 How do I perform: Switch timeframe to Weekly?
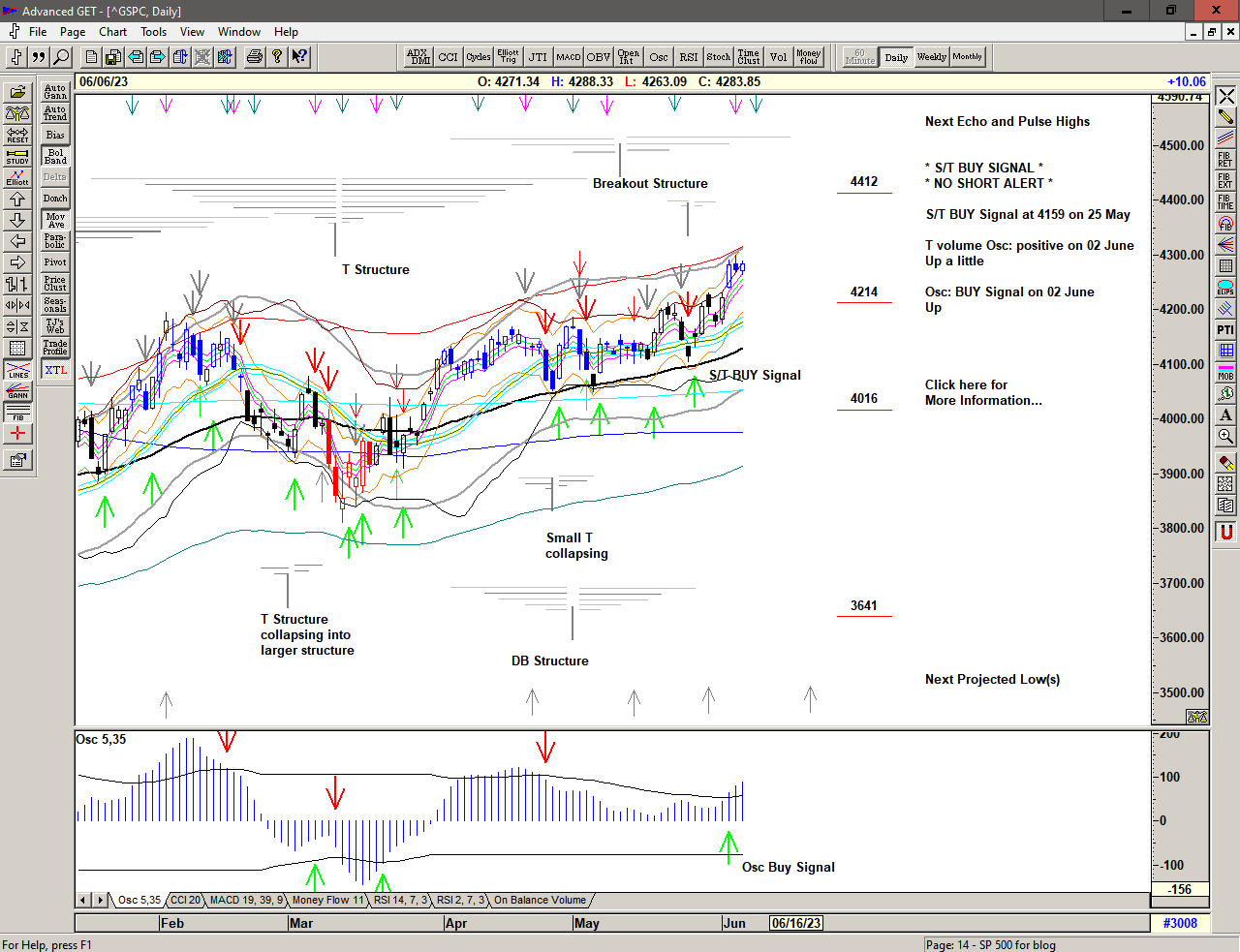[x=931, y=57]
